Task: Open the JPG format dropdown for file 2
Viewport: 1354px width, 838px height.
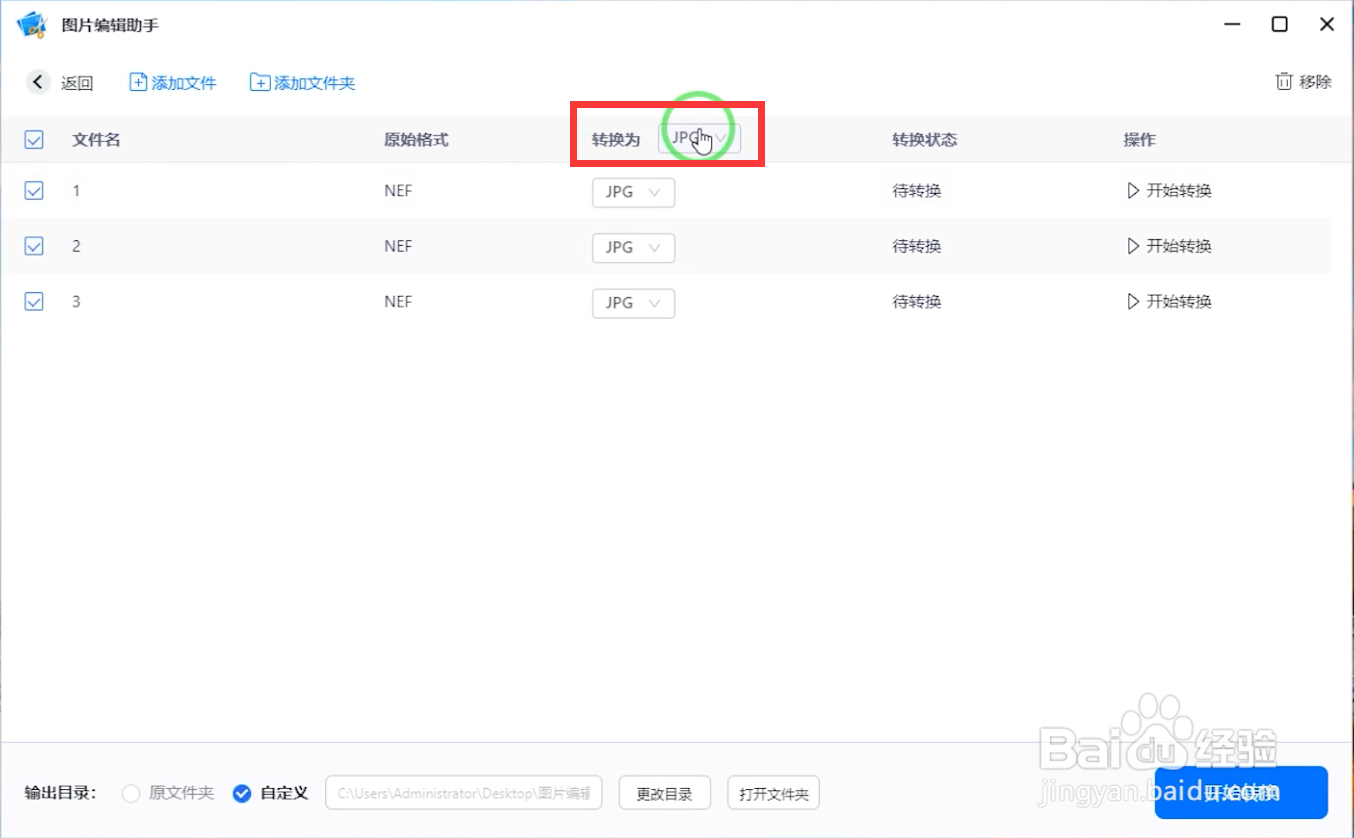Action: pos(633,248)
